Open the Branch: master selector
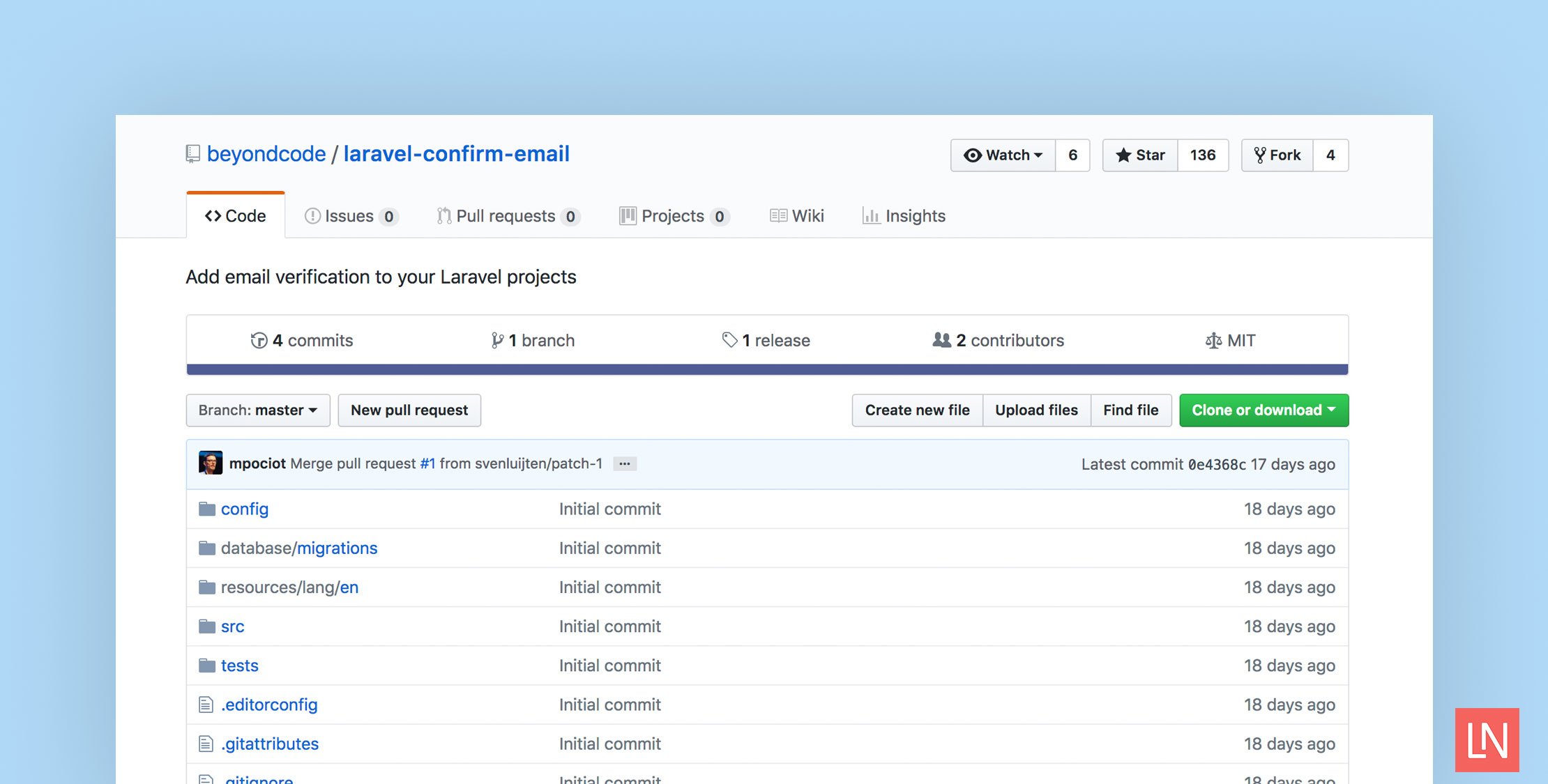Screen dimensions: 1548x784 pos(257,410)
